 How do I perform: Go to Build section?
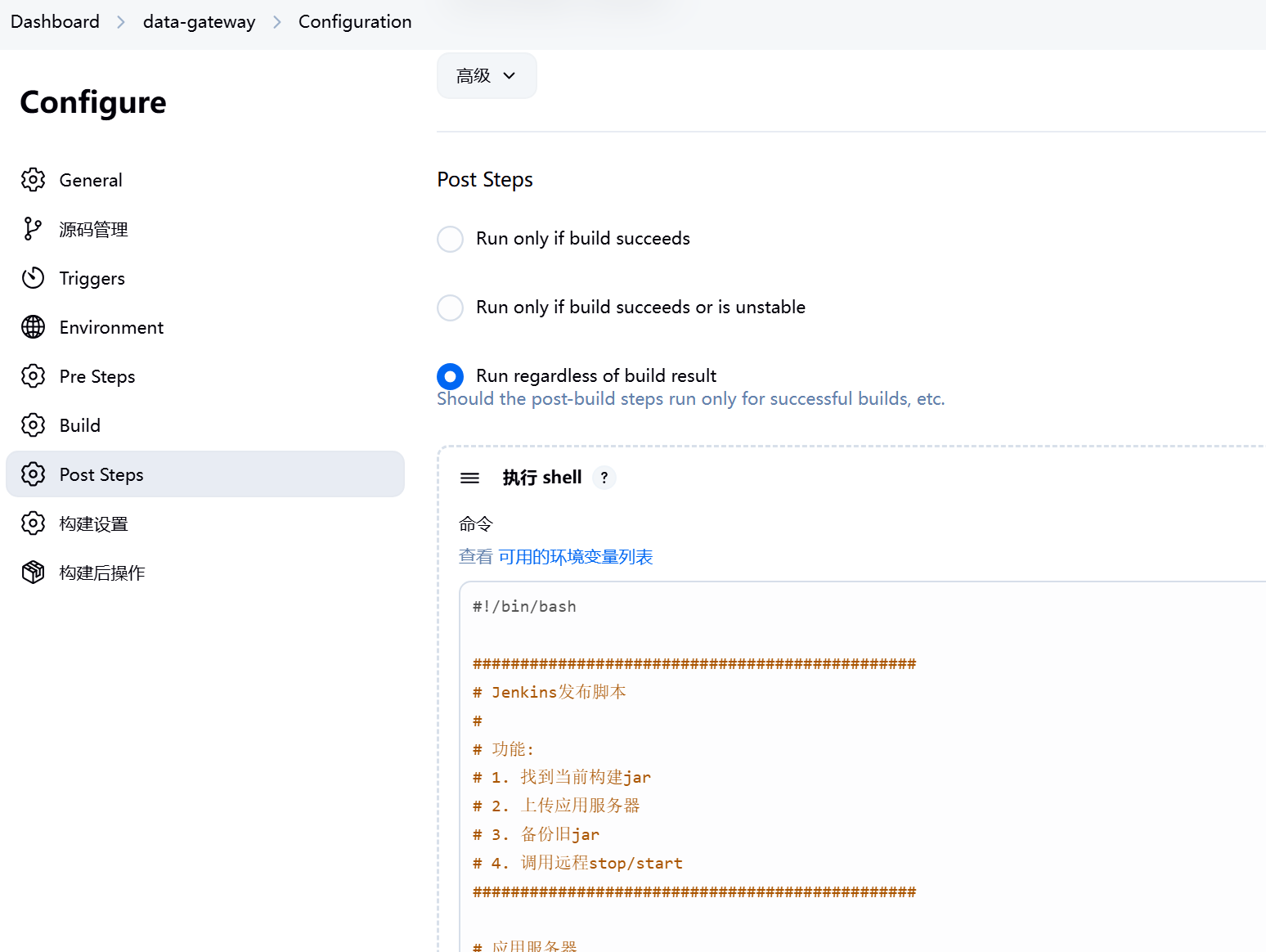[205, 425]
